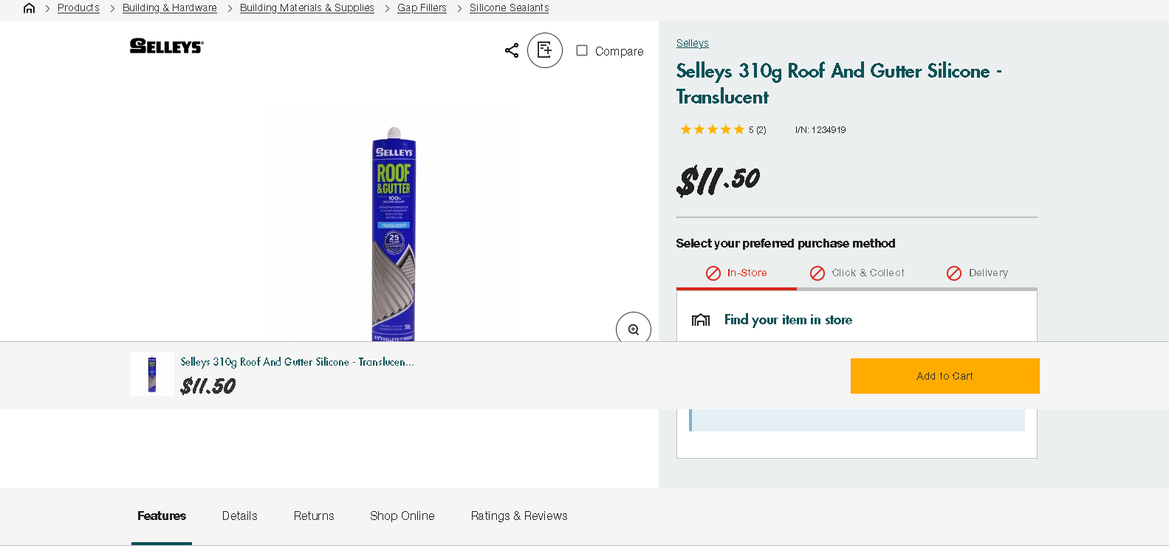The height and width of the screenshot is (560, 1169).
Task: Click the five-star rating icons
Action: [712, 130]
